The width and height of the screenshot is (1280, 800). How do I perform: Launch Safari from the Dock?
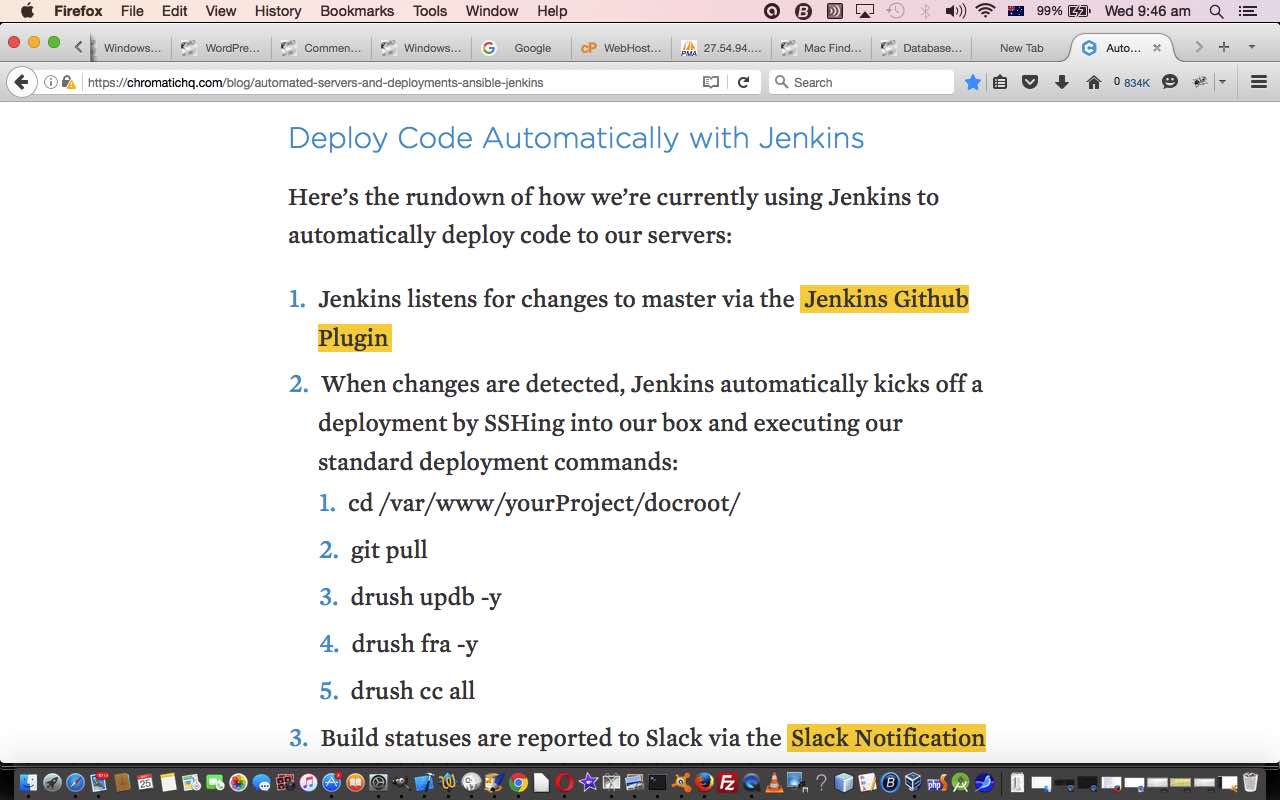tap(75, 783)
